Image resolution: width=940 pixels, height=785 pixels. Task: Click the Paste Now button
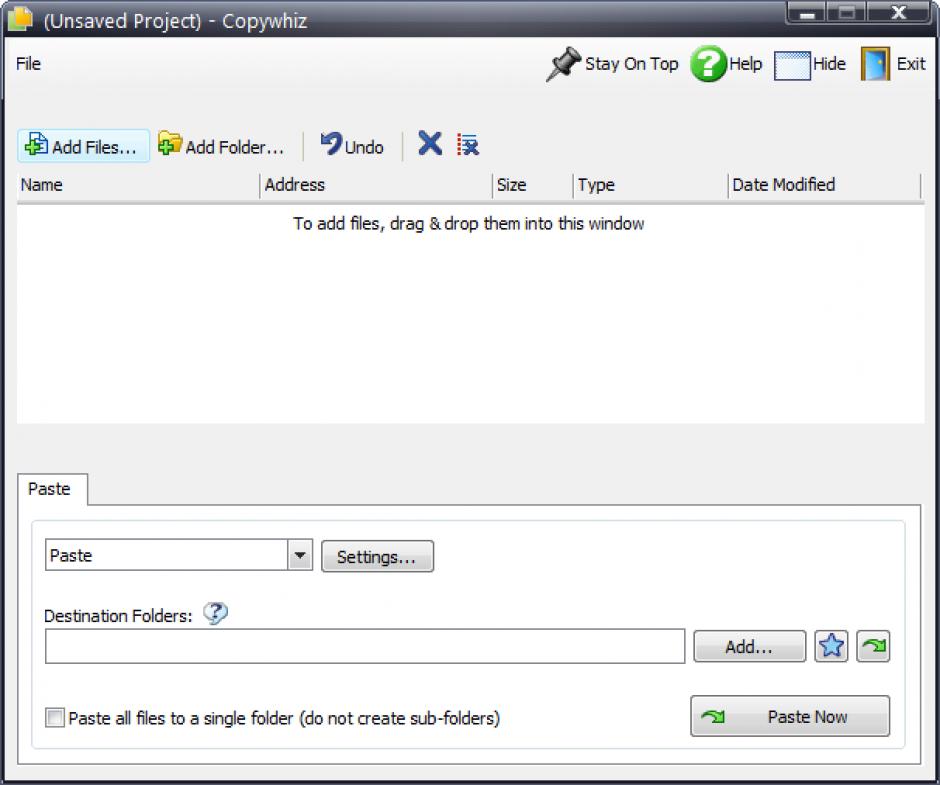coord(790,716)
